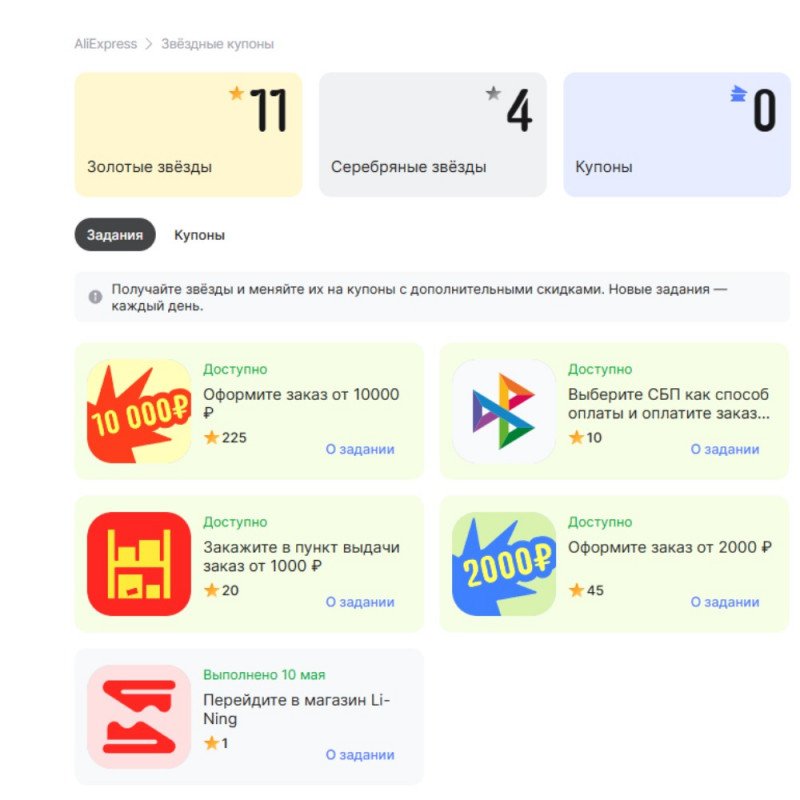Click the colorful SBP payment logo icon
The width and height of the screenshot is (800, 800).
(504, 411)
